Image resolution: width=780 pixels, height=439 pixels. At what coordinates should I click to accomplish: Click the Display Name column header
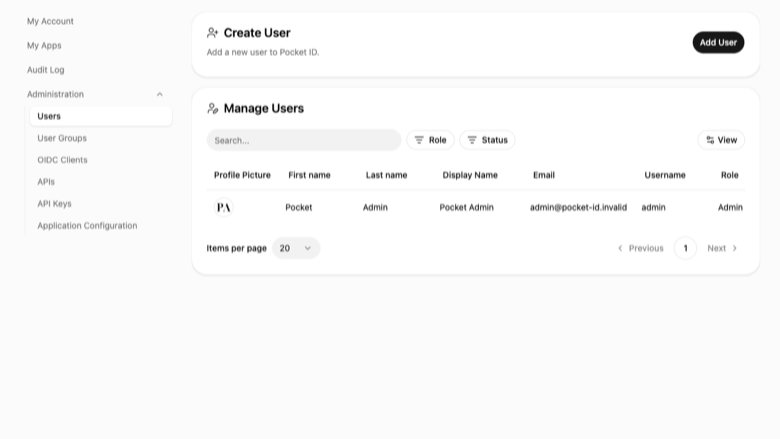pos(470,175)
